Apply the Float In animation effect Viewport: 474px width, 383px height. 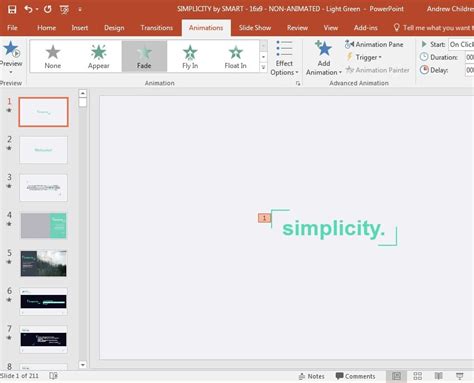(235, 56)
